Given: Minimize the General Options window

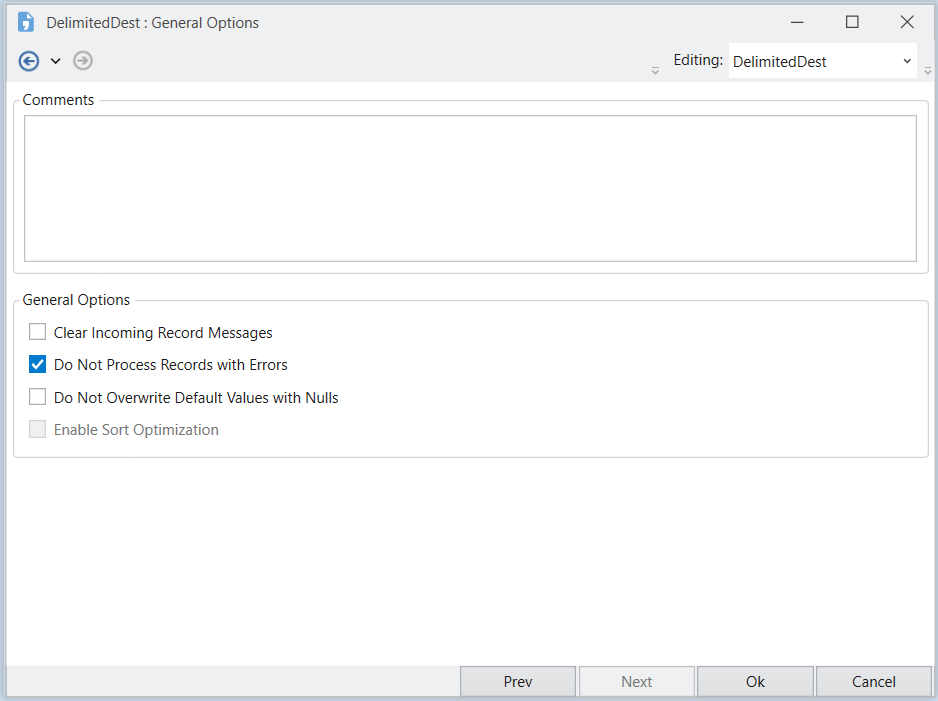Looking at the screenshot, I should coord(798,22).
